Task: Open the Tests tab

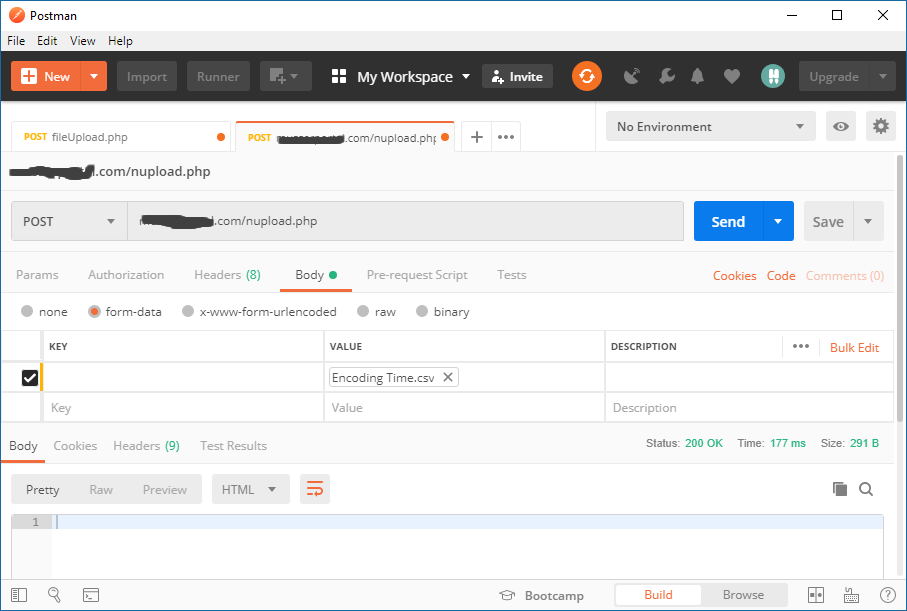Action: click(x=512, y=275)
